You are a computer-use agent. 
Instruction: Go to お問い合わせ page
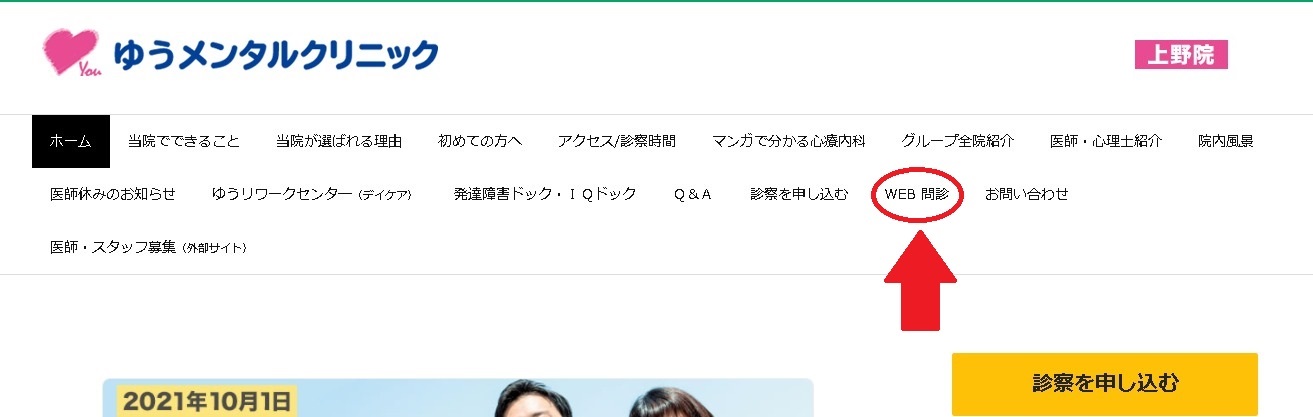(1027, 194)
